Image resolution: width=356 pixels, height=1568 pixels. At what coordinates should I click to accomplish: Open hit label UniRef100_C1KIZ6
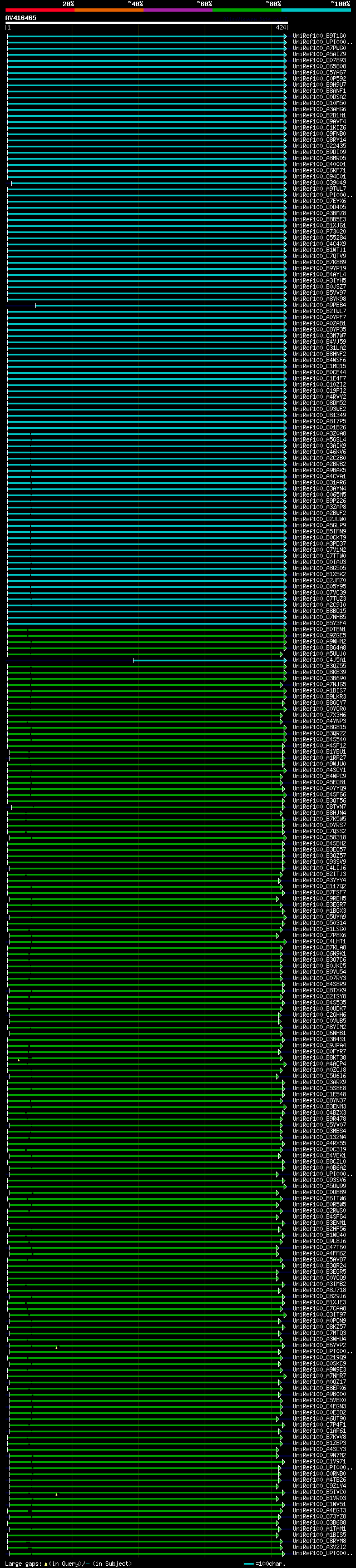pos(319,127)
